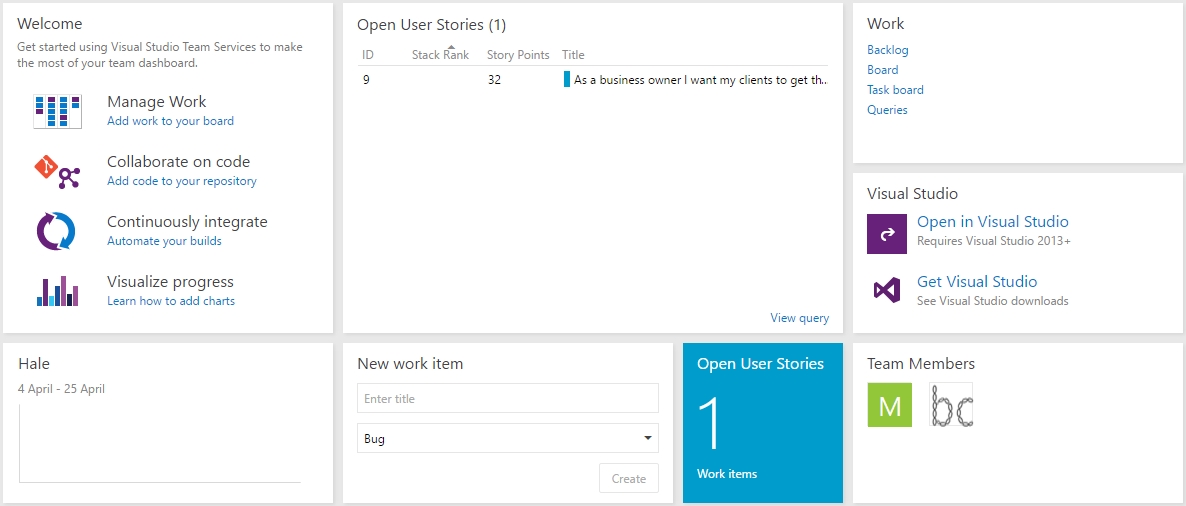Open the Board link

point(883,70)
